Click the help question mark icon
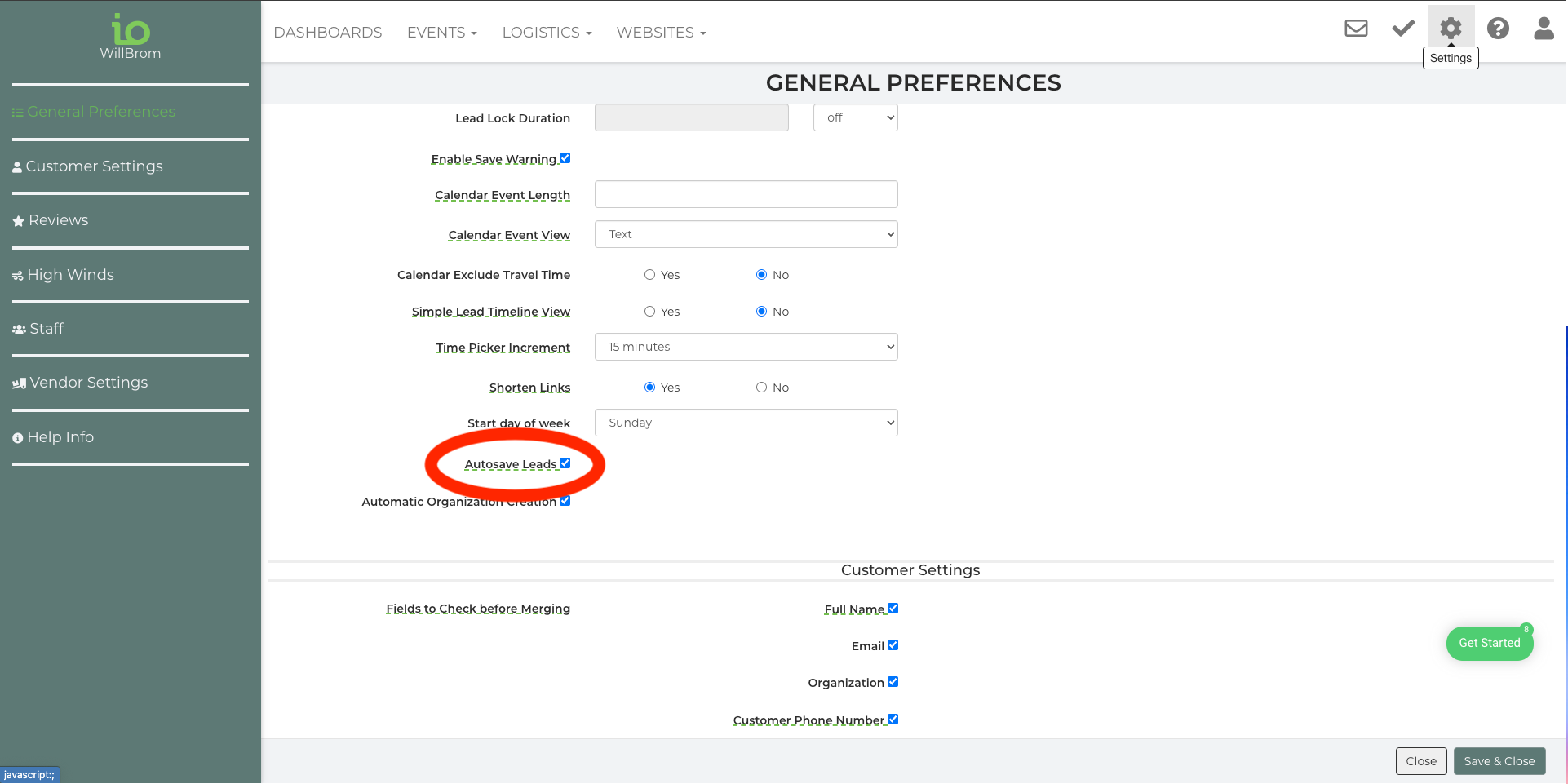 [1498, 29]
